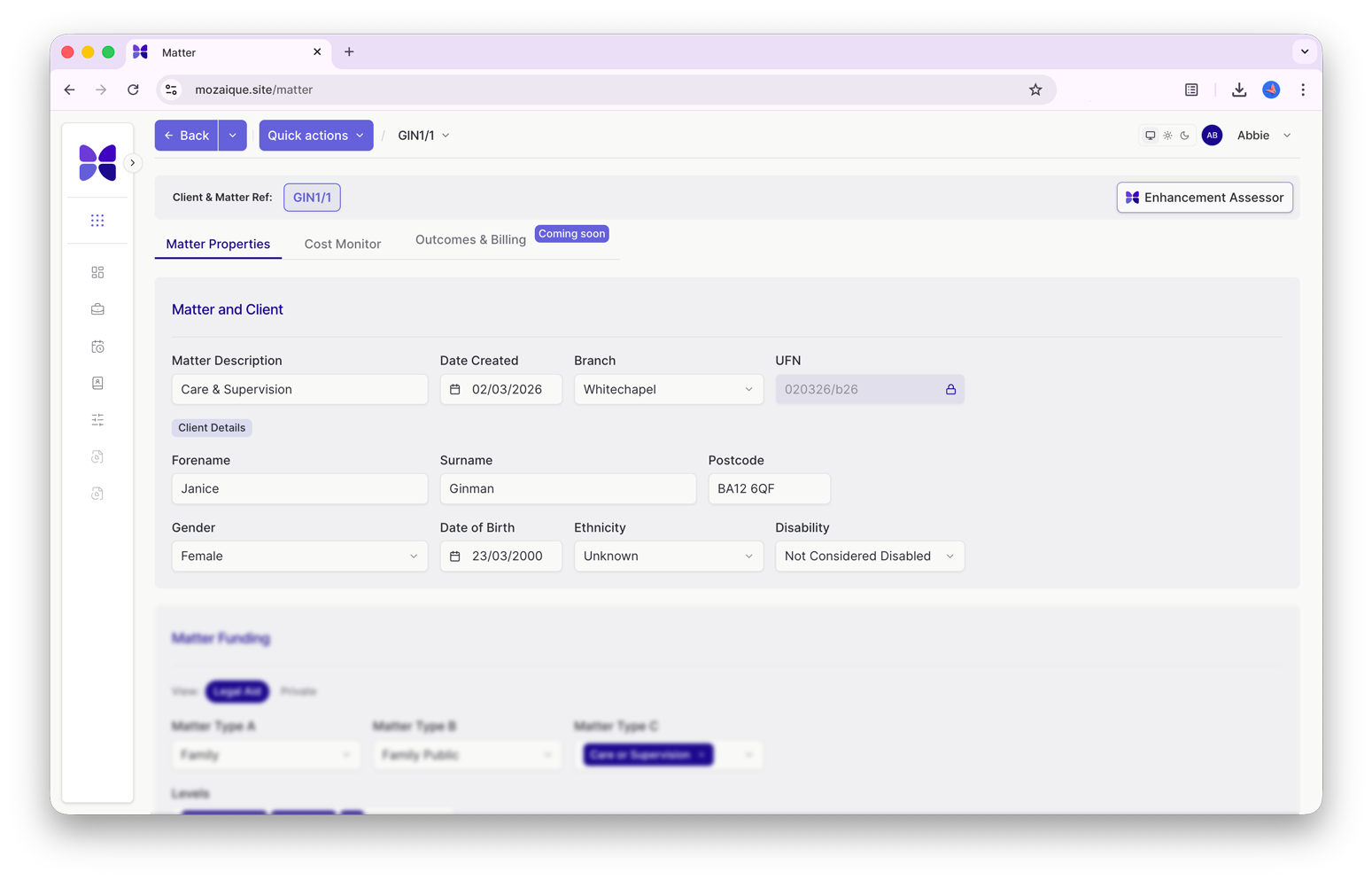Screen dimensions: 1372x880
Task: Expand the sidebar with chevron arrow
Action: tap(133, 163)
